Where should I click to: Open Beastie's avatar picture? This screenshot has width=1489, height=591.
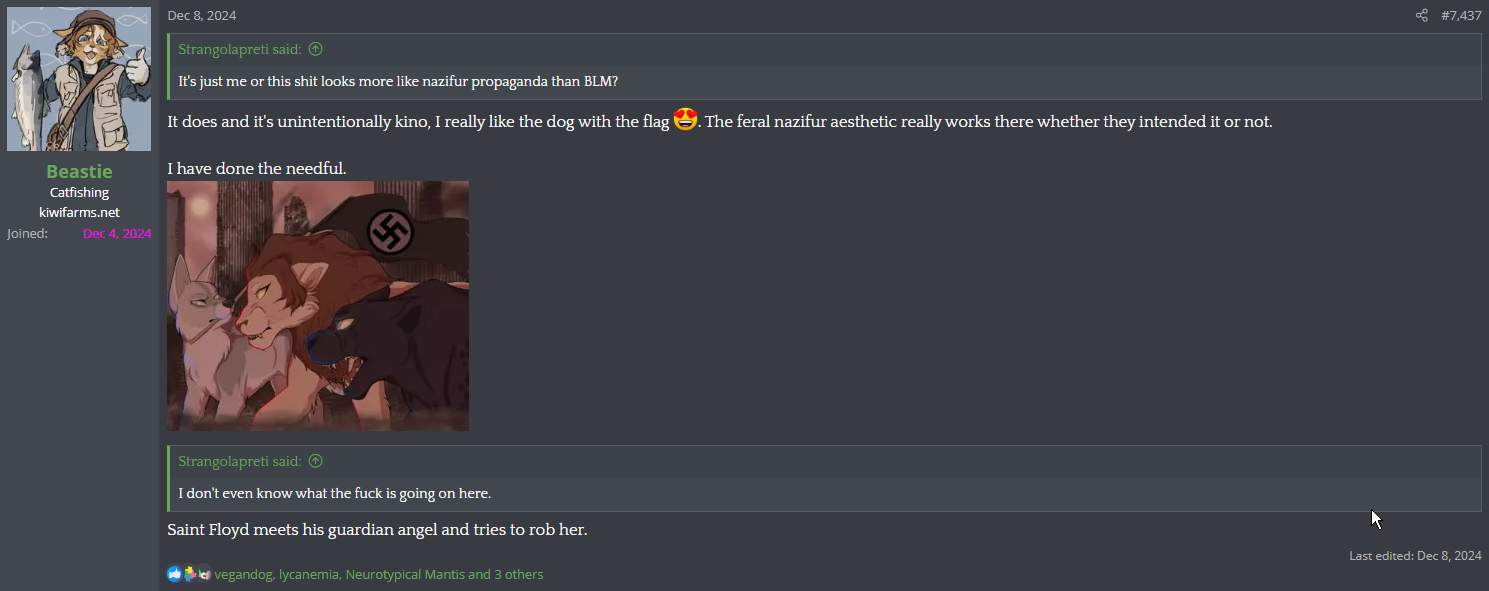tap(79, 79)
